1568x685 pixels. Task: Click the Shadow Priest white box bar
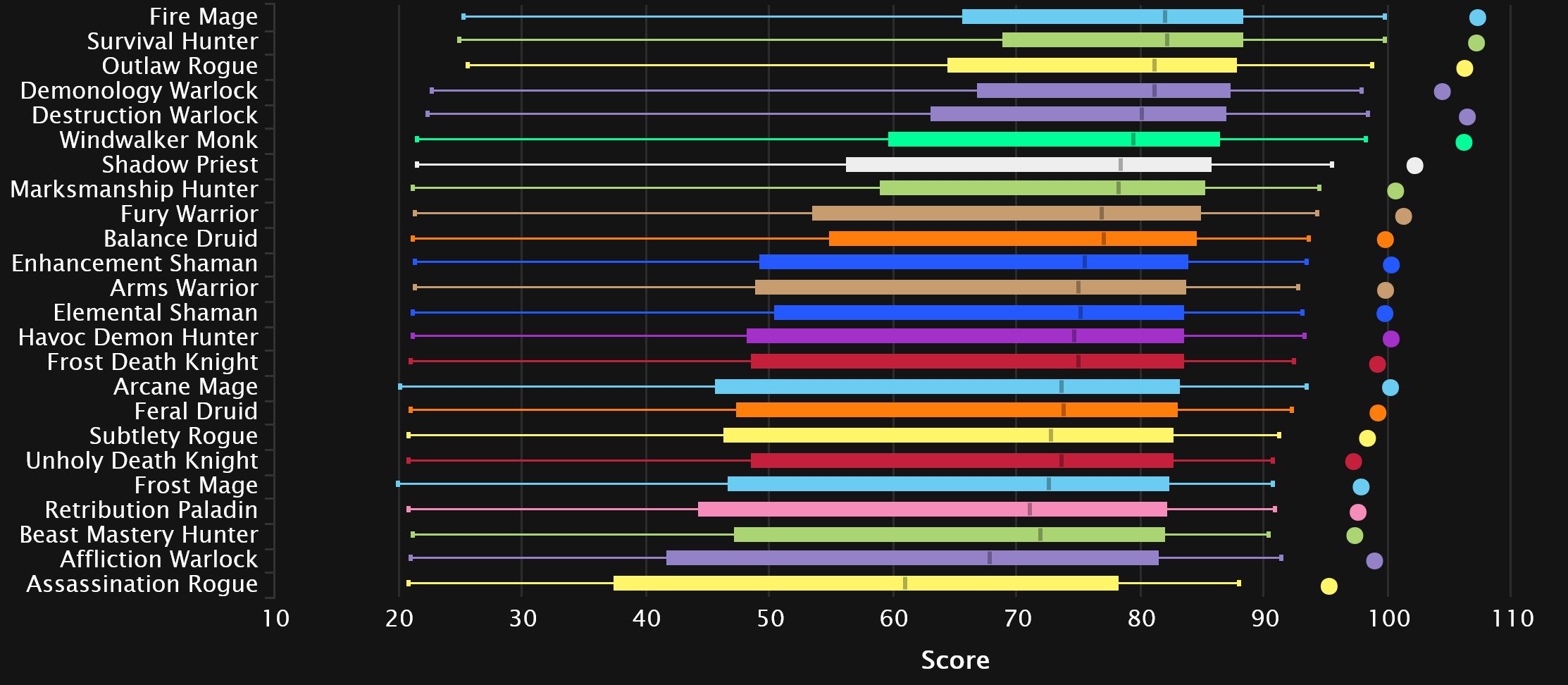[1028, 165]
